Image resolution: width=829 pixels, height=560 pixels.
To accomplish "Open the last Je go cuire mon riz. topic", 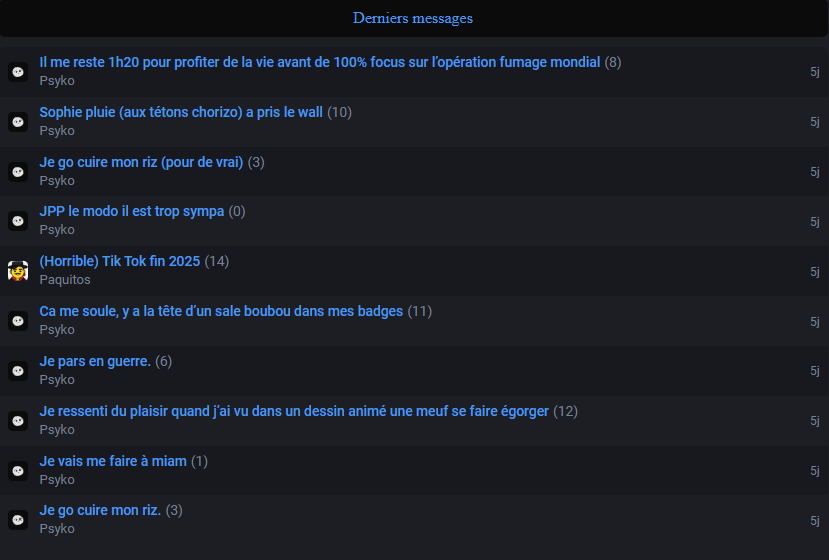I will [x=100, y=510].
